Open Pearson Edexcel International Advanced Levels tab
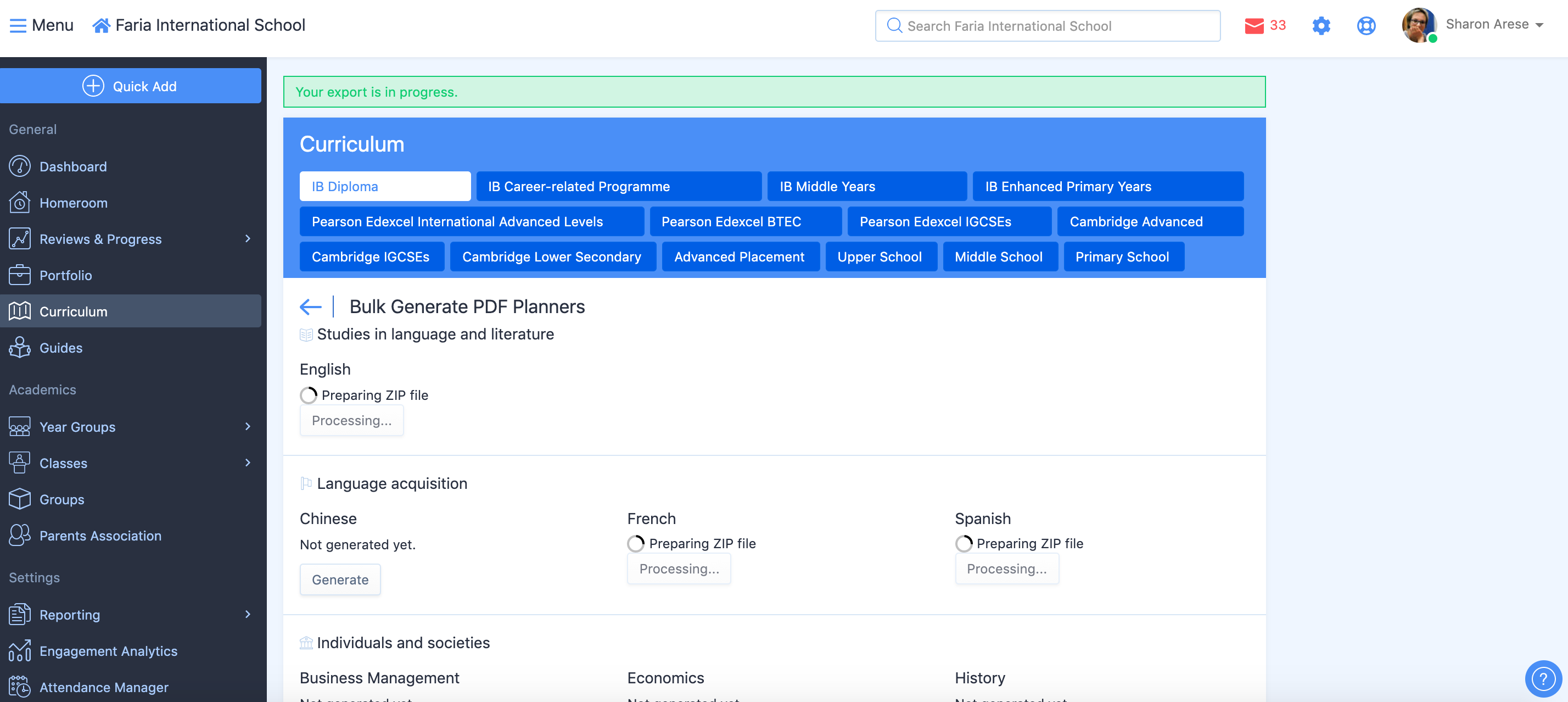Image resolution: width=1568 pixels, height=702 pixels. click(x=472, y=221)
